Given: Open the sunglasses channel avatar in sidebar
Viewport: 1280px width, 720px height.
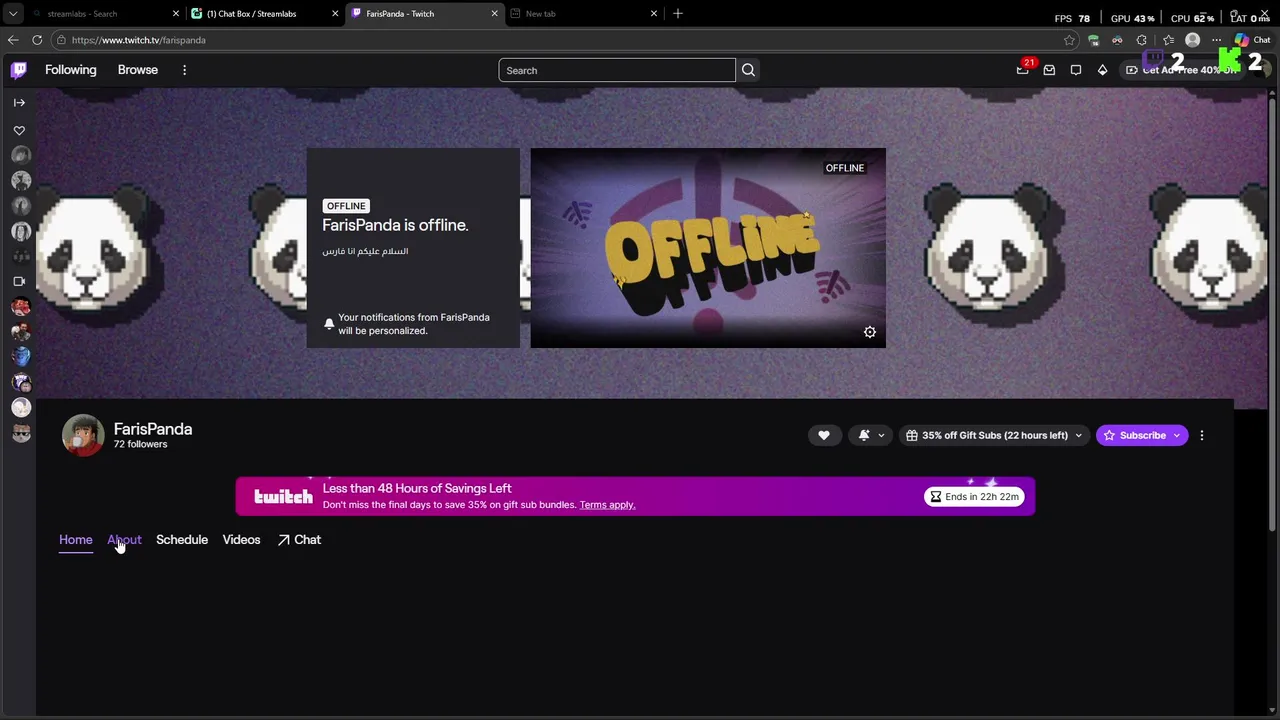Looking at the screenshot, I should (21, 432).
